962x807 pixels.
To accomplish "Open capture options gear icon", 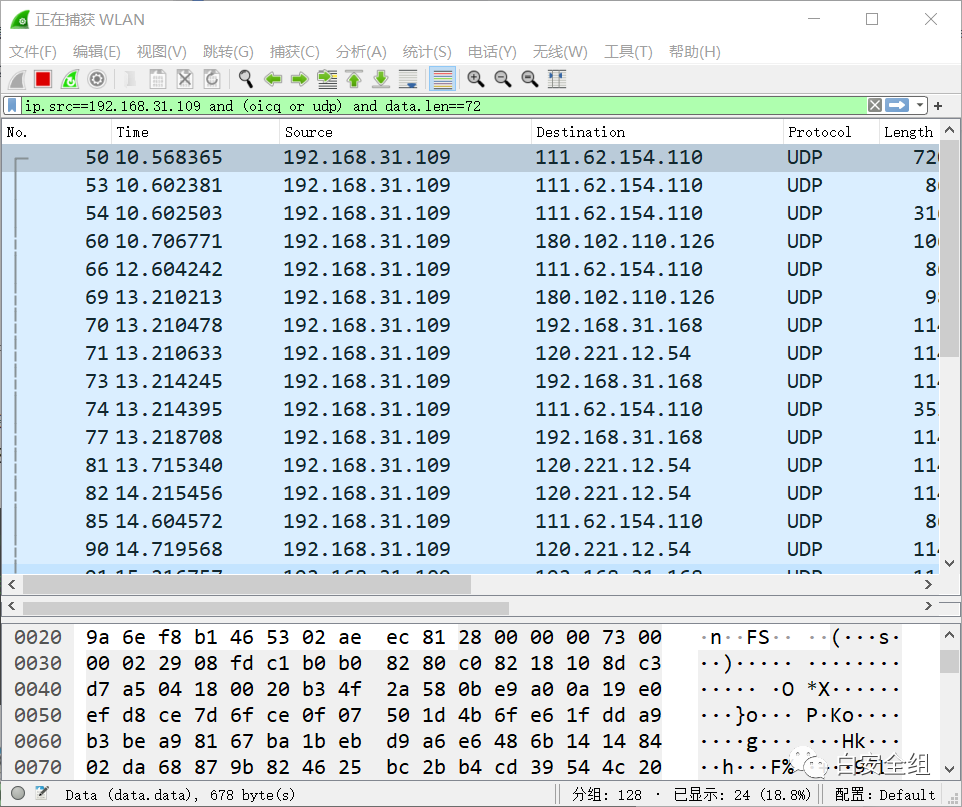I will click(x=97, y=79).
